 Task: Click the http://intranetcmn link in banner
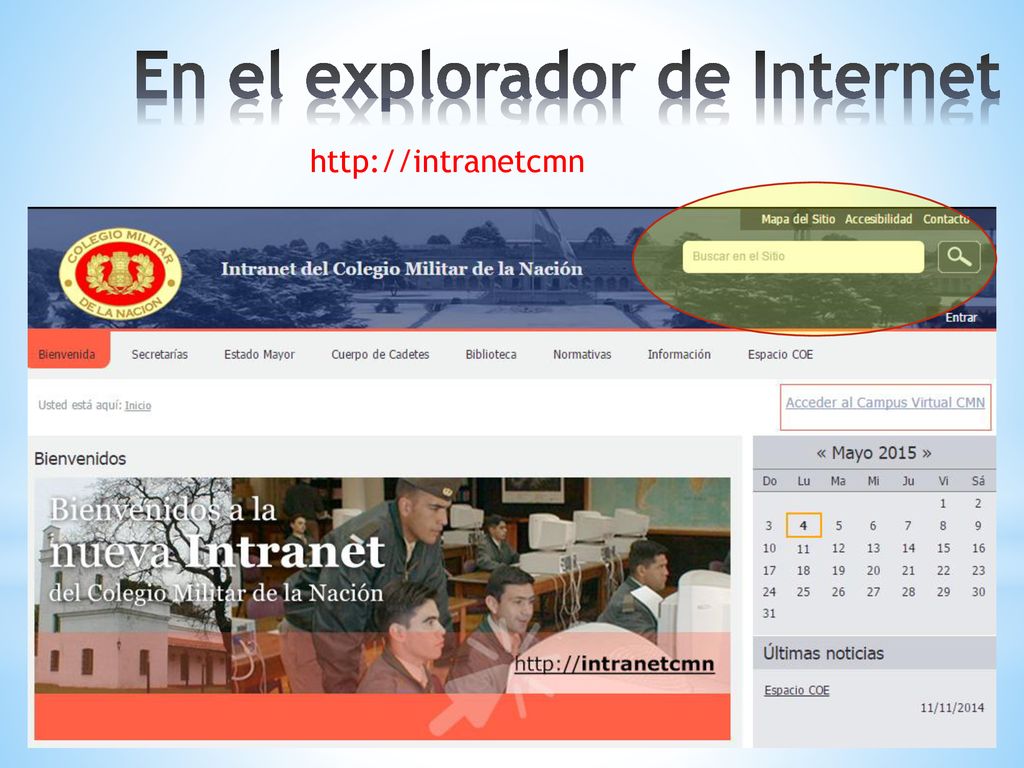tap(614, 664)
